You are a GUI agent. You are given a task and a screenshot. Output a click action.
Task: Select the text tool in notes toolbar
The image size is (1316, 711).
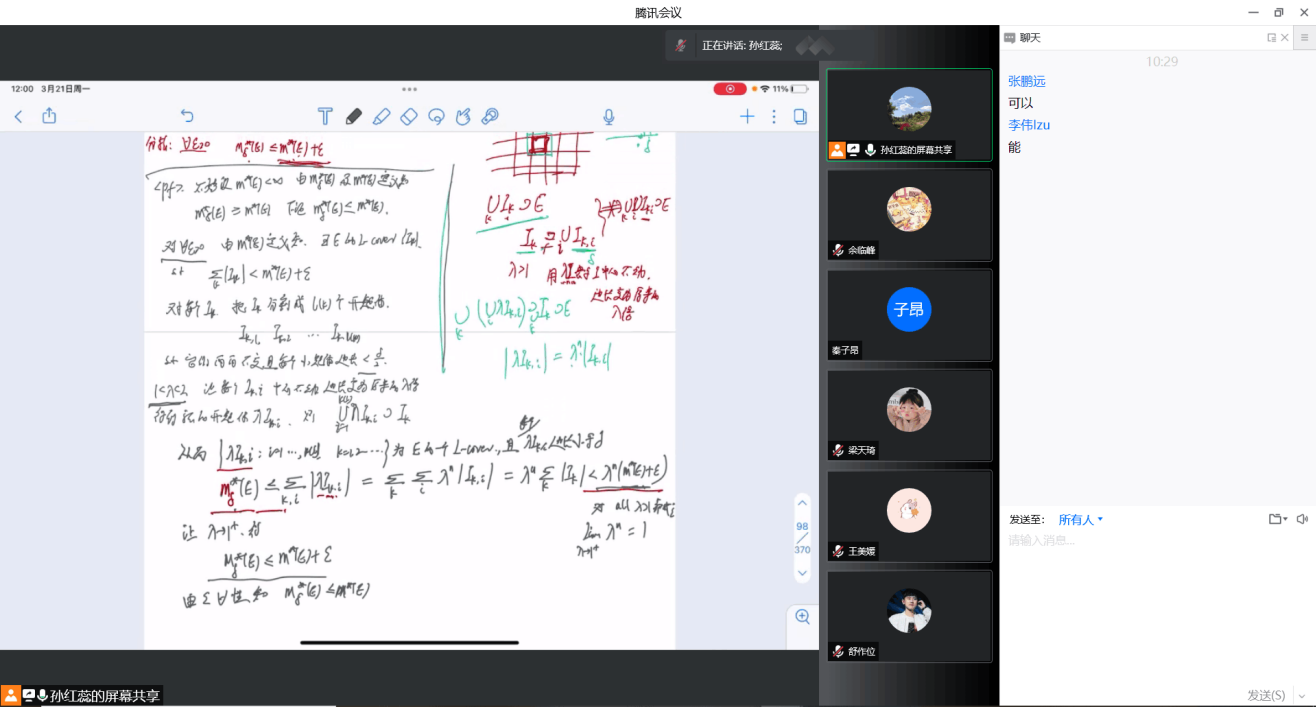pos(325,116)
